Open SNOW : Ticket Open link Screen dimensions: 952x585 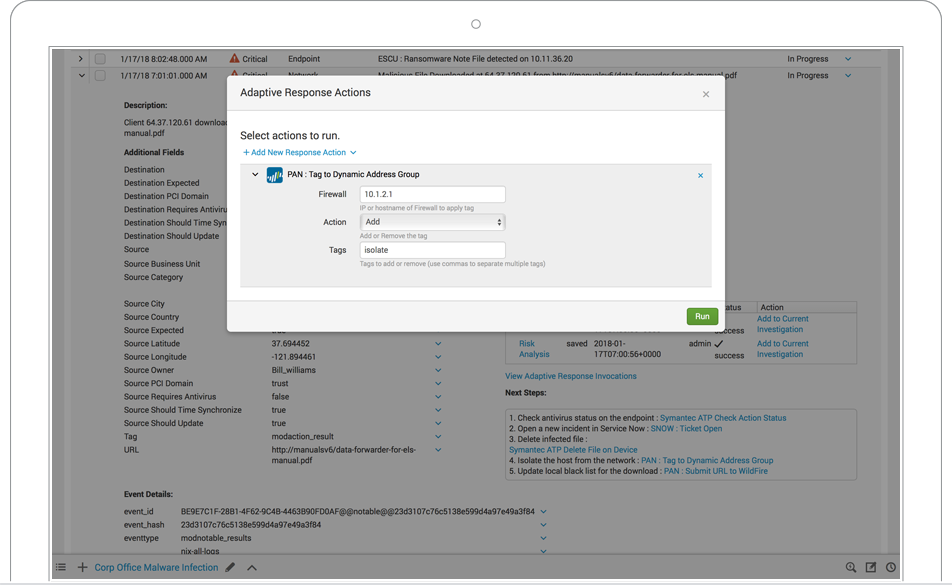tap(686, 428)
